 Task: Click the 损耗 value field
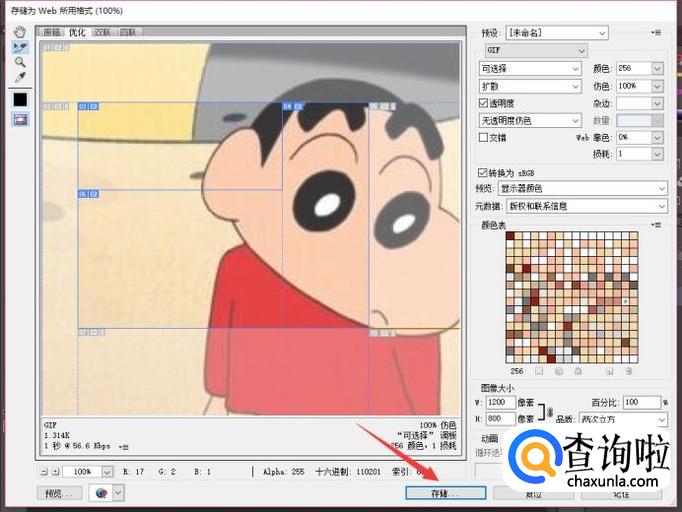click(x=634, y=154)
